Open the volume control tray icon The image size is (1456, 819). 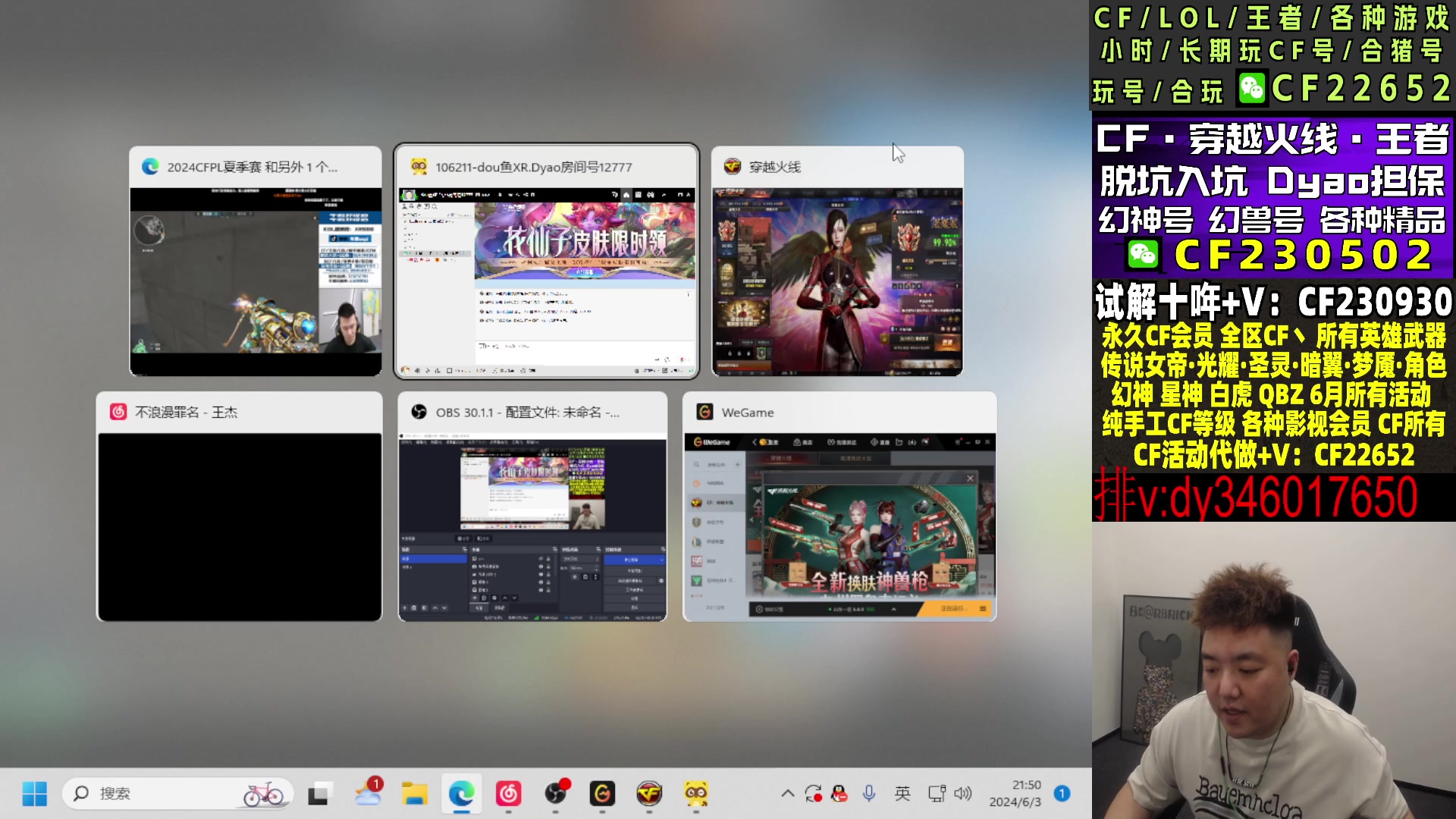pyautogui.click(x=963, y=794)
